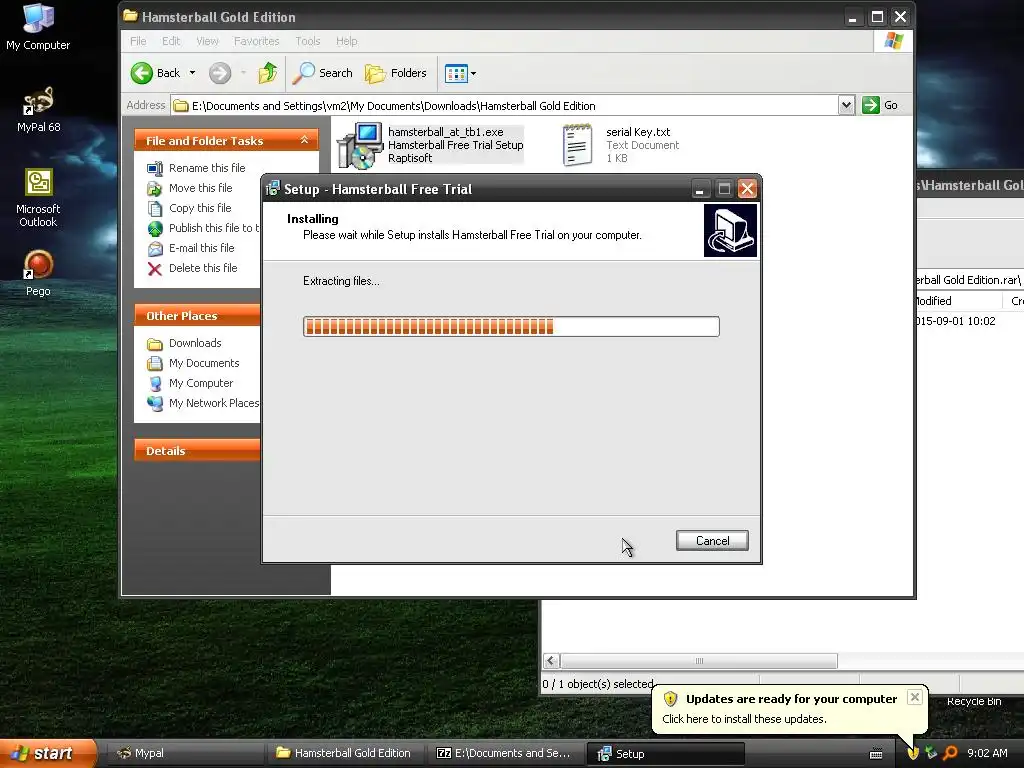Click Updates are ready balloon message
The width and height of the screenshot is (1024, 768).
coord(791,699)
